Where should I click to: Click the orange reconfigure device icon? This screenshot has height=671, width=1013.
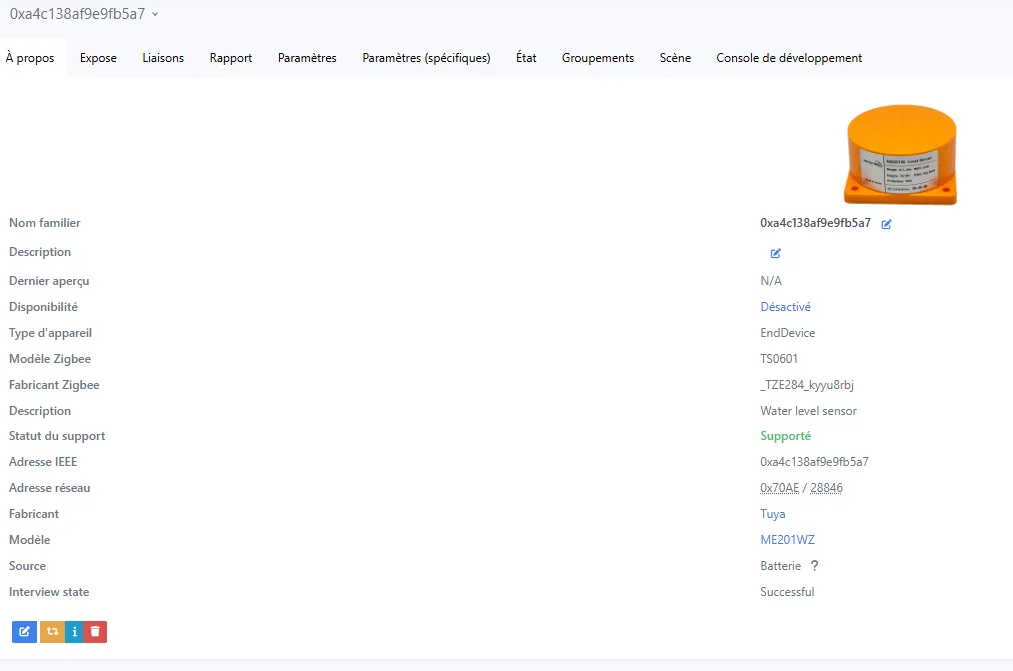(x=51, y=632)
